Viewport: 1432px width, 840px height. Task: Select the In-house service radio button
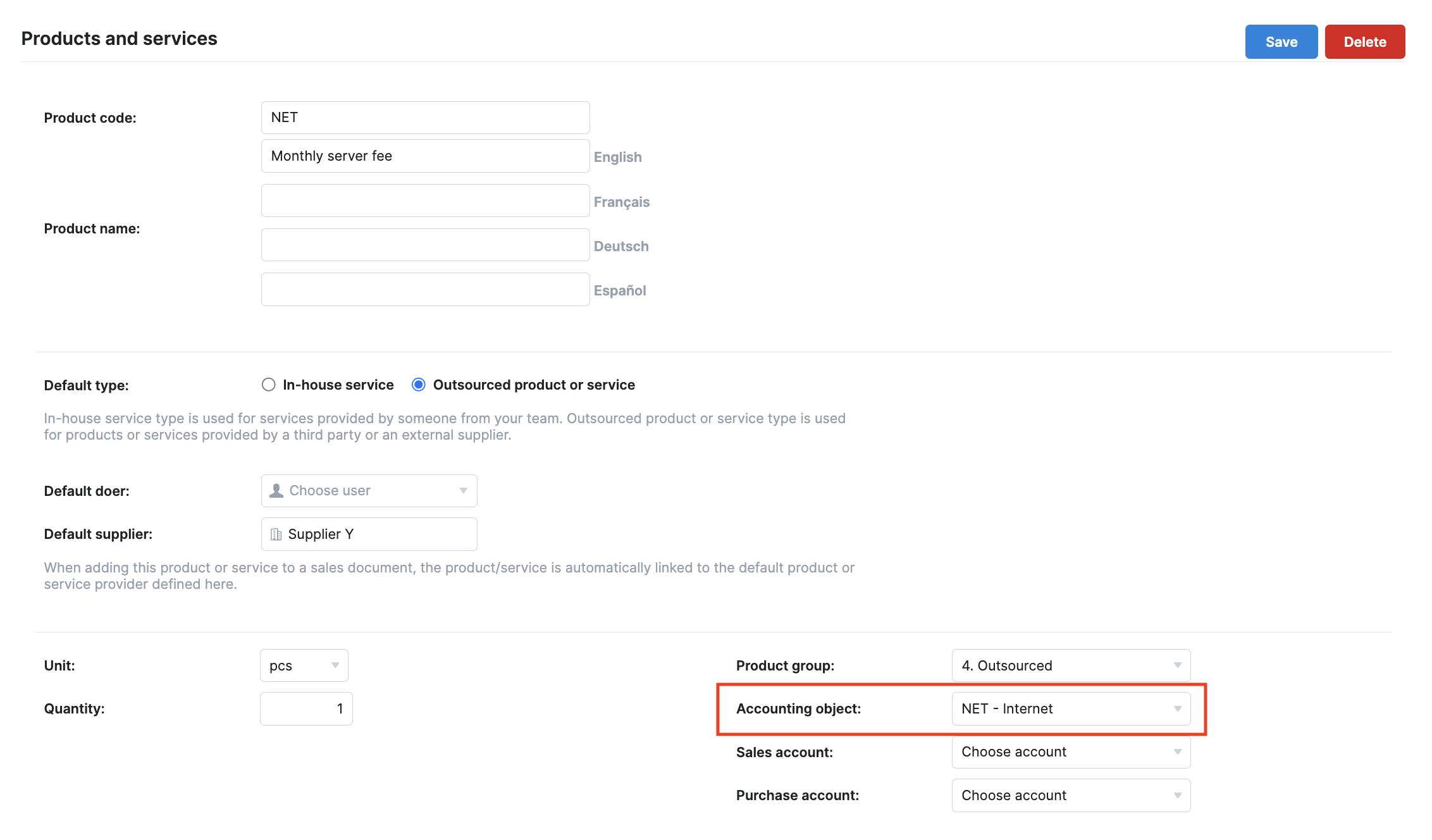(x=269, y=385)
